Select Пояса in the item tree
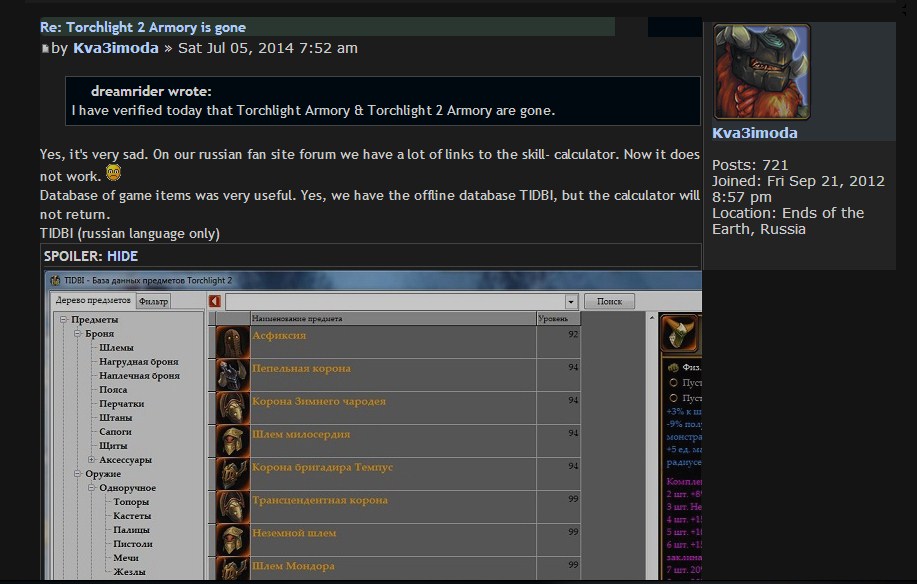The width and height of the screenshot is (917, 584). 113,389
